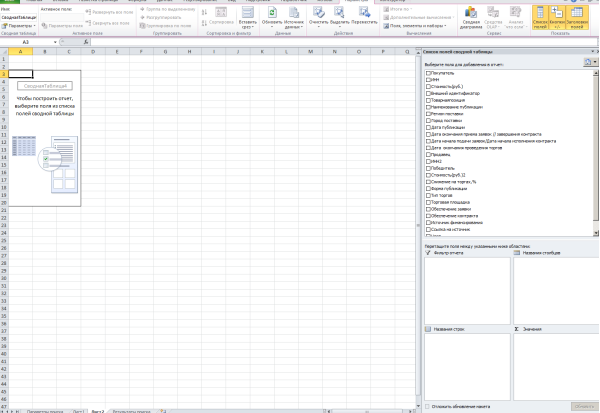Check the Победитель field checkbox
The width and height of the screenshot is (600, 413).
[x=428, y=168]
